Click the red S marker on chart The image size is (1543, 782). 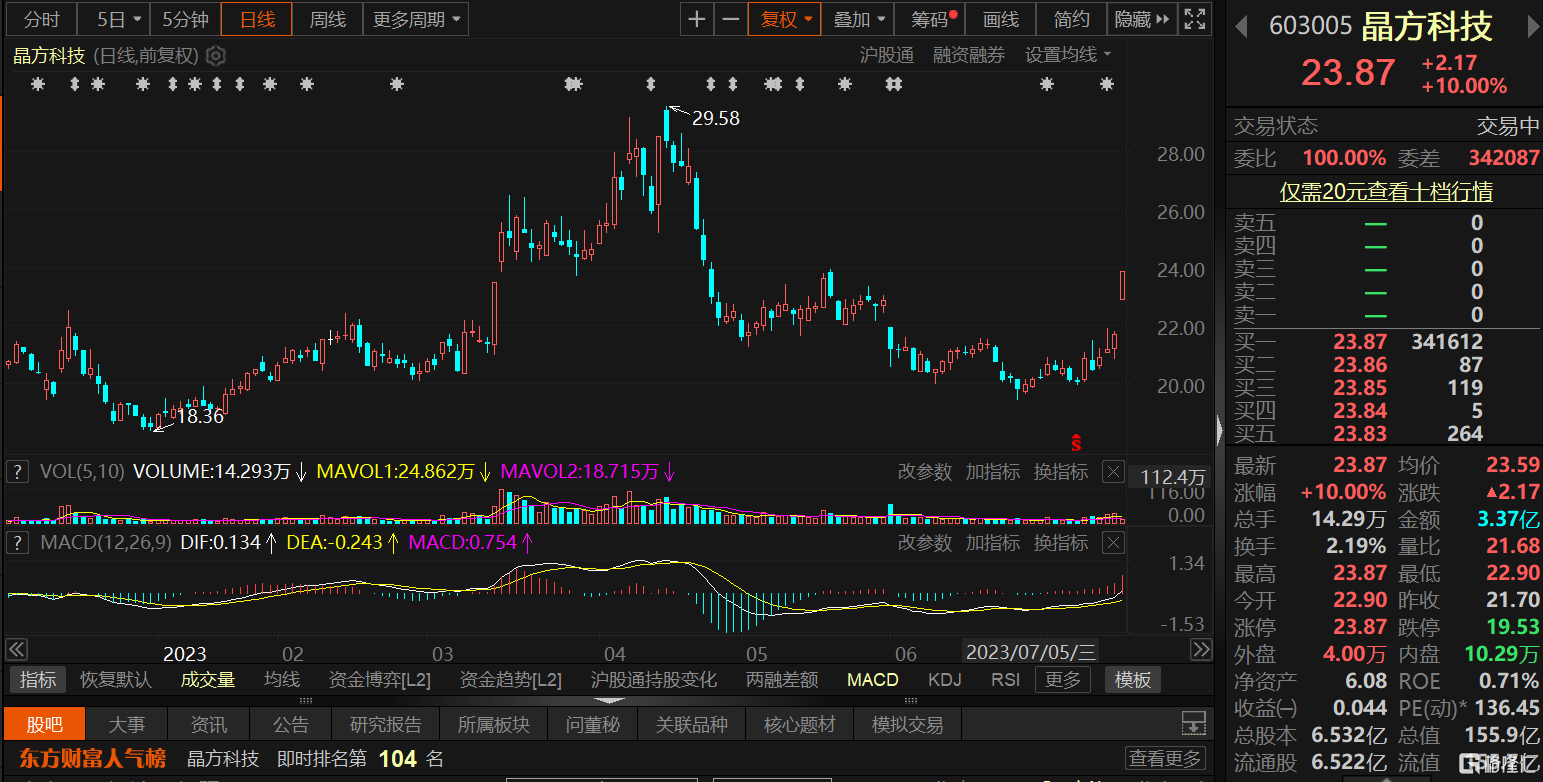(x=1077, y=442)
